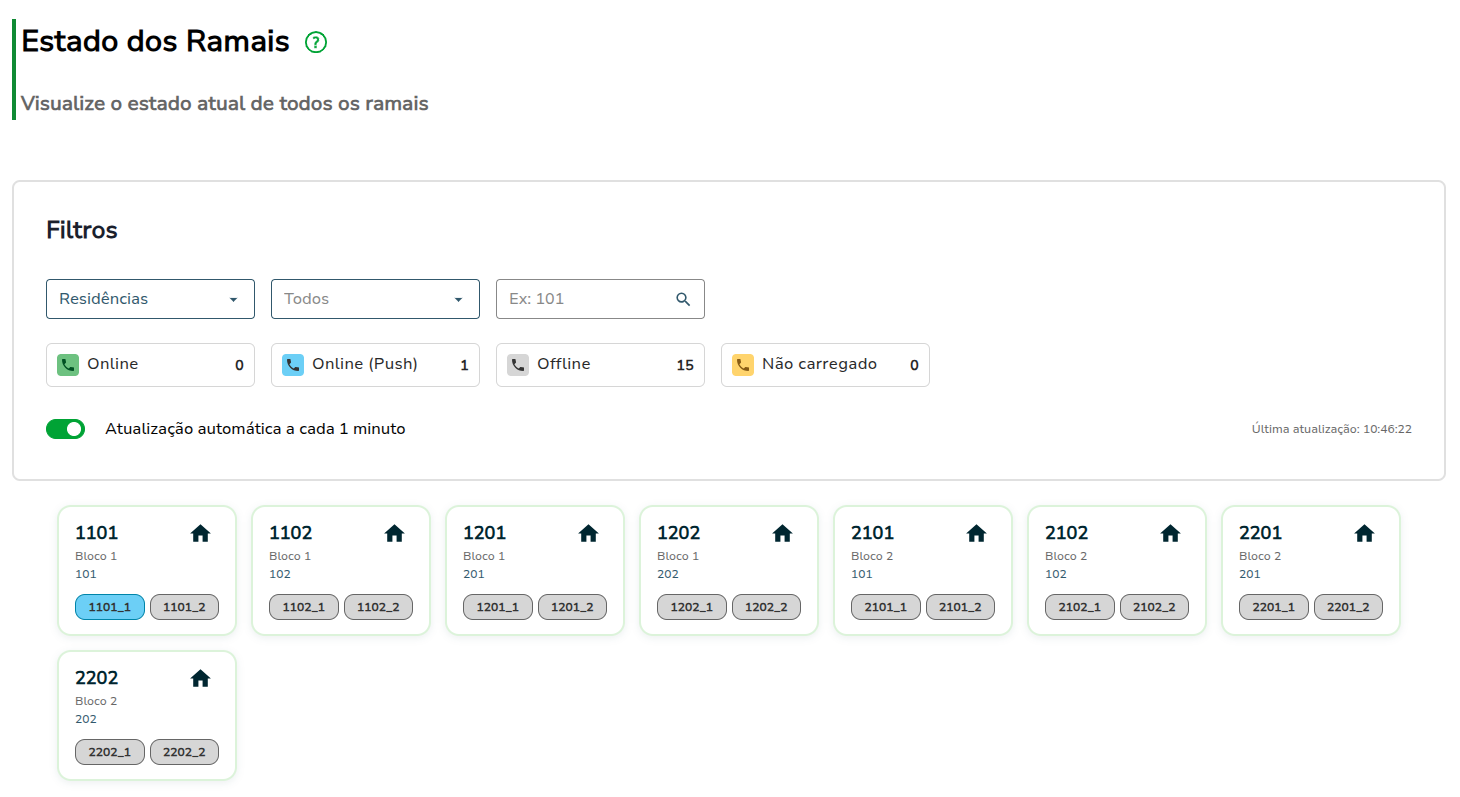Select extension chip 2201_1
Screen dimensions: 1460x797
coord(1274,607)
